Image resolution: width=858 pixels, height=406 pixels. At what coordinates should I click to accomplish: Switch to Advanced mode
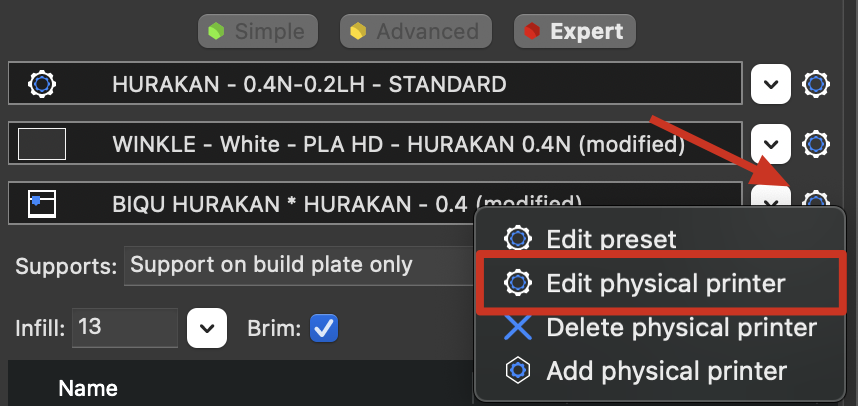tap(418, 30)
